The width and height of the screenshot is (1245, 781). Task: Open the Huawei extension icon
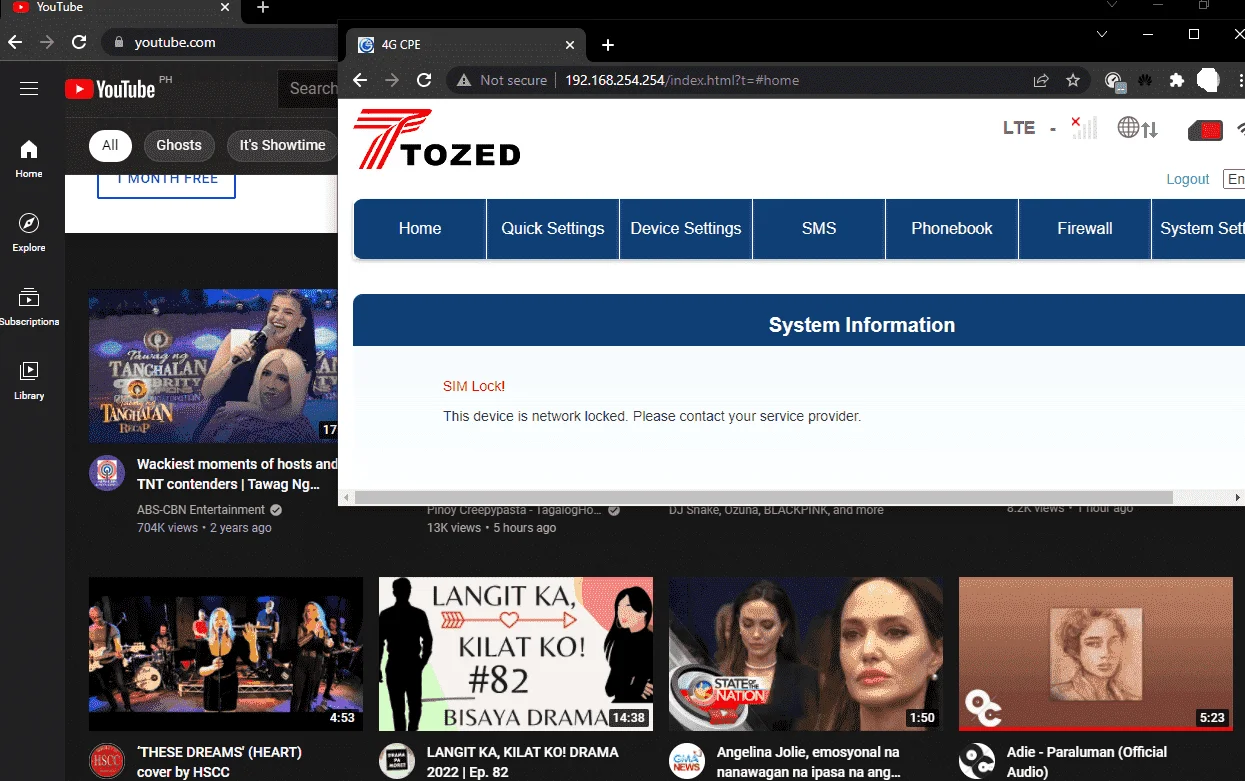tap(1145, 80)
